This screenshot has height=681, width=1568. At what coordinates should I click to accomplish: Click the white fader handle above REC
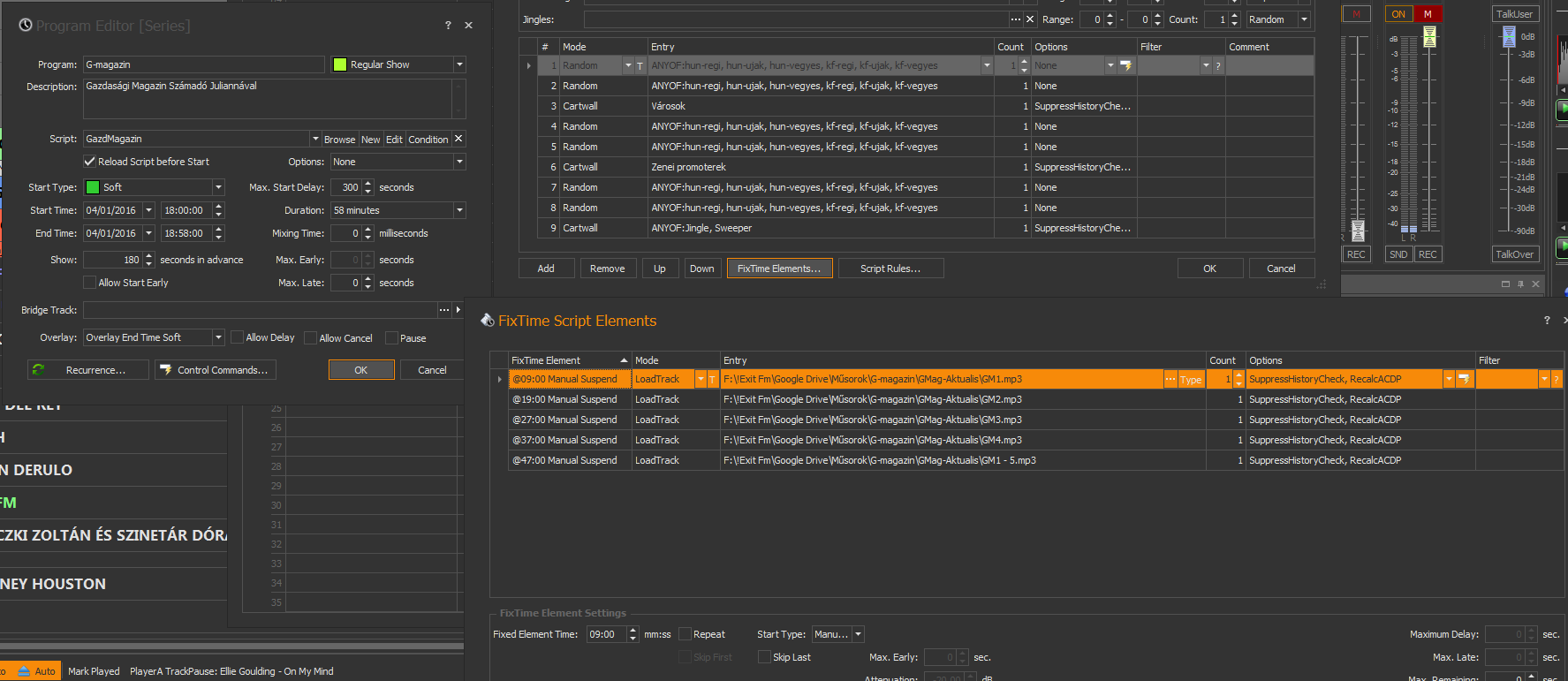pyautogui.click(x=1358, y=231)
